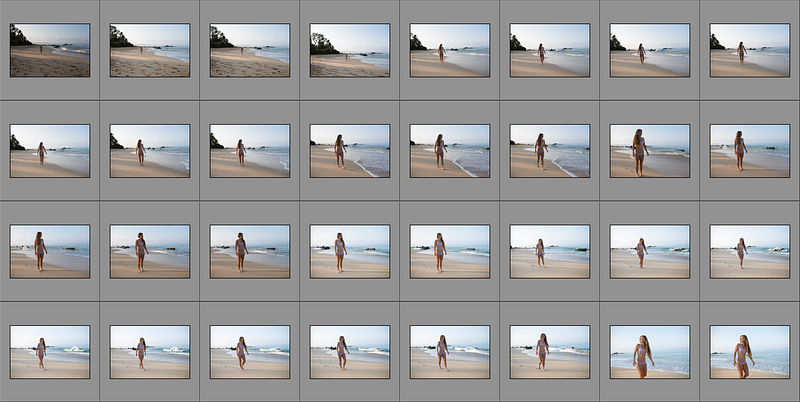800x402 pixels.
Task: Pick the third thumbnail in the top row
Action: click(x=250, y=50)
